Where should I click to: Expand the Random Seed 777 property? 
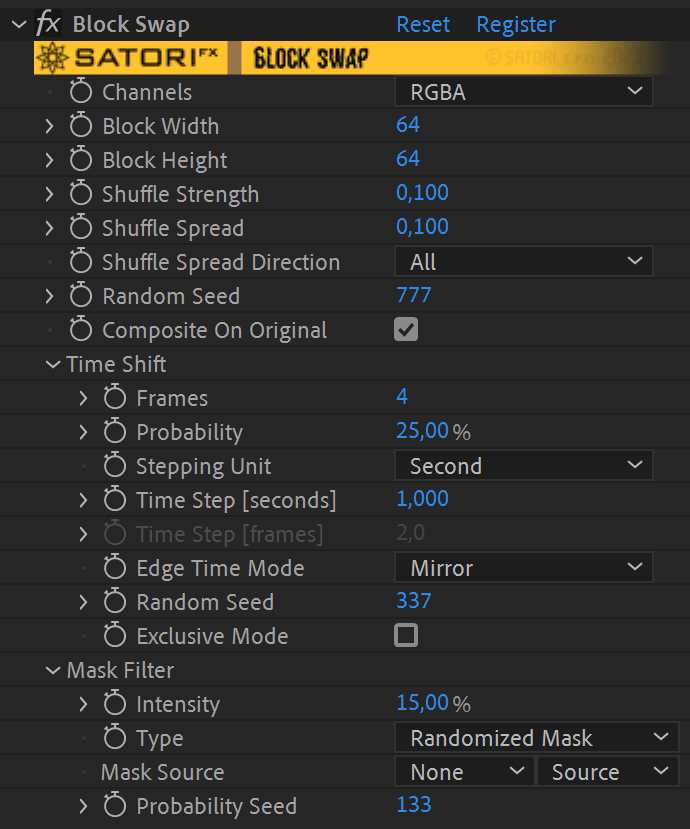[x=49, y=296]
